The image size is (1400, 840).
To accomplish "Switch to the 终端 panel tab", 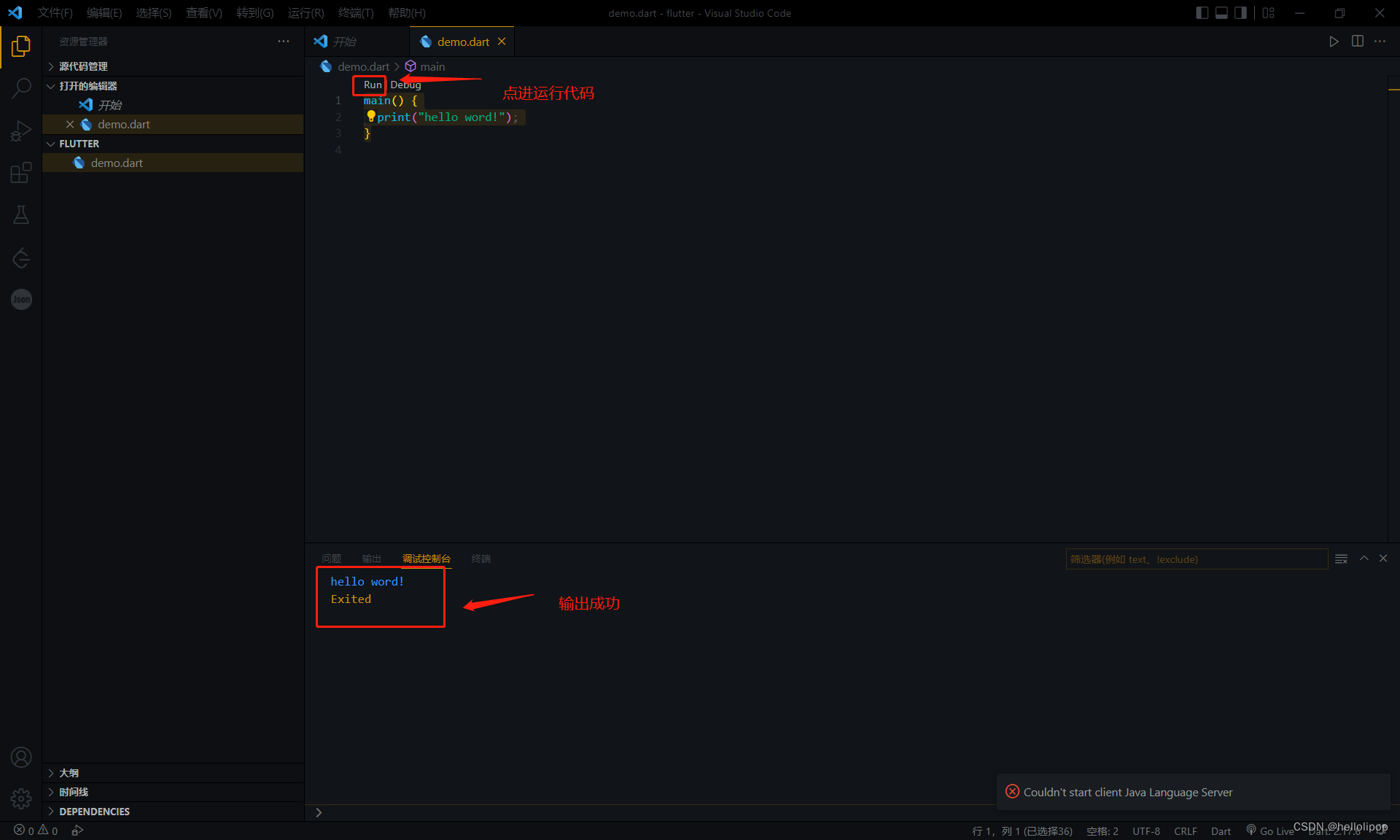I will point(481,559).
